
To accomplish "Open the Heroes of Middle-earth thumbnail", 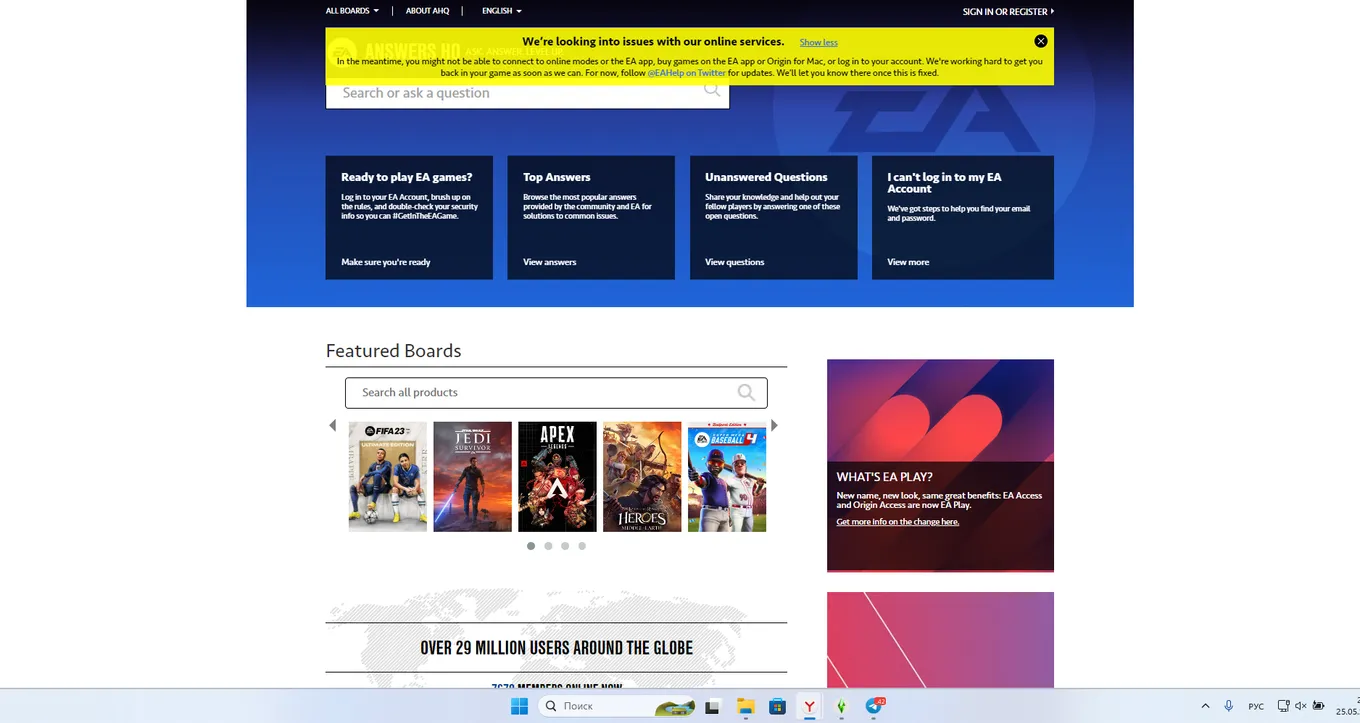I will pos(642,476).
